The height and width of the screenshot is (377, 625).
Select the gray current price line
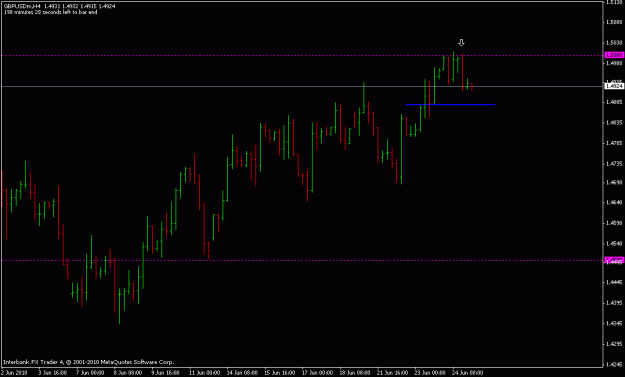[x=301, y=86]
